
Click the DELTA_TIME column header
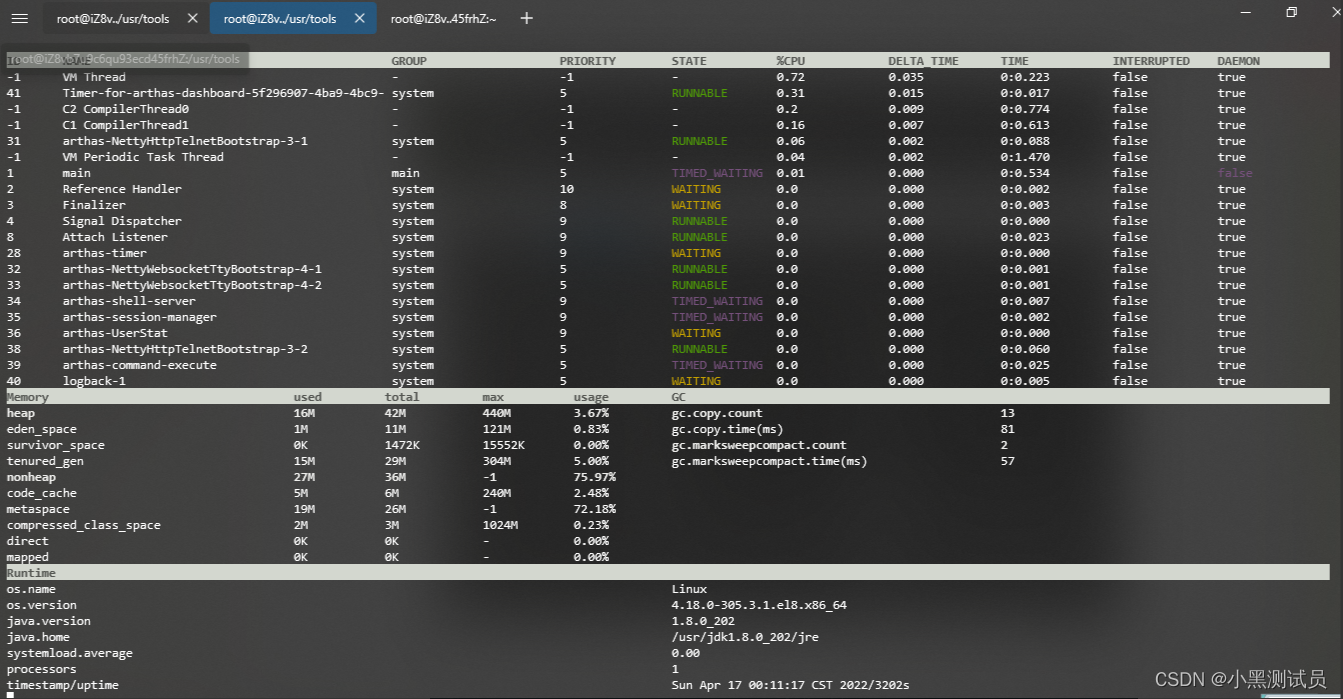pos(923,61)
